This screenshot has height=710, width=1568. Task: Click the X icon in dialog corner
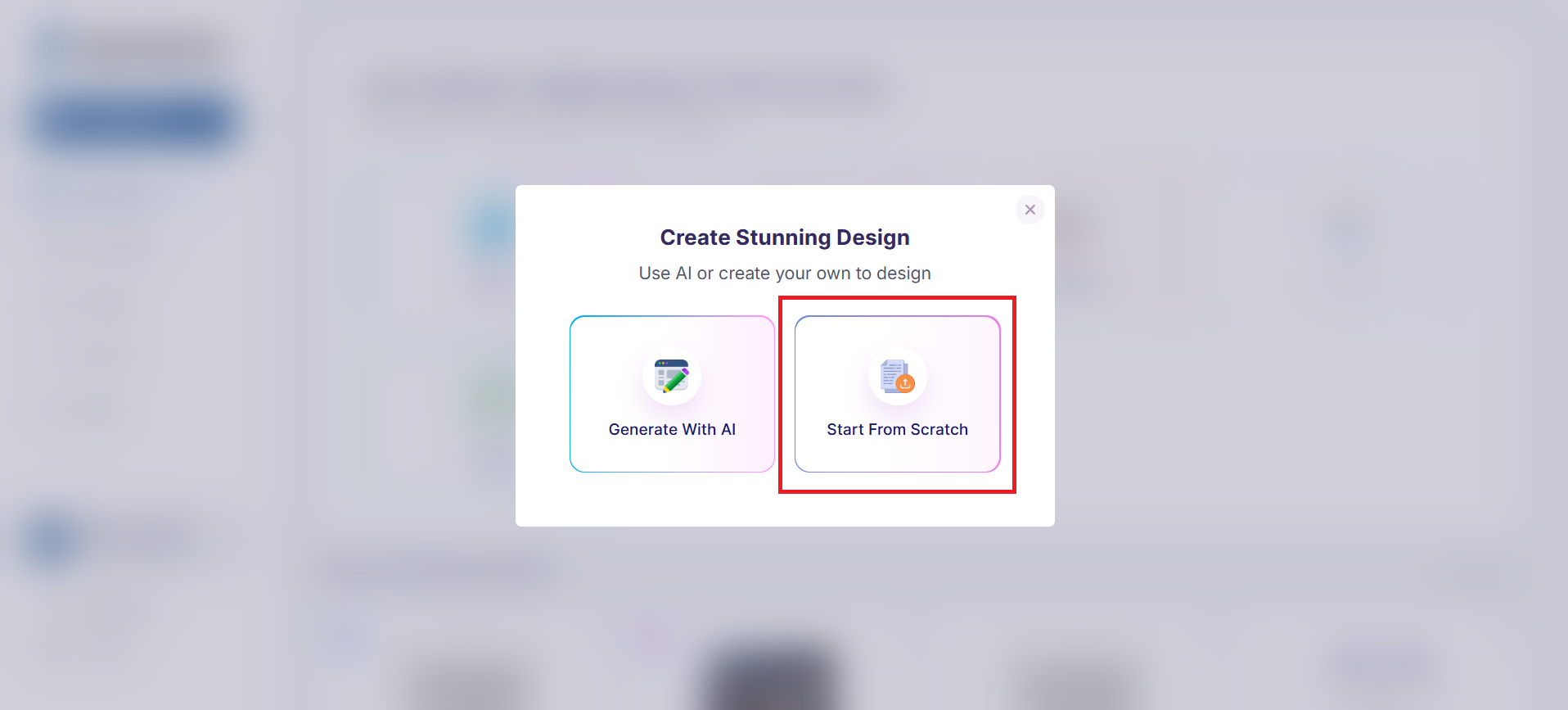point(1030,210)
